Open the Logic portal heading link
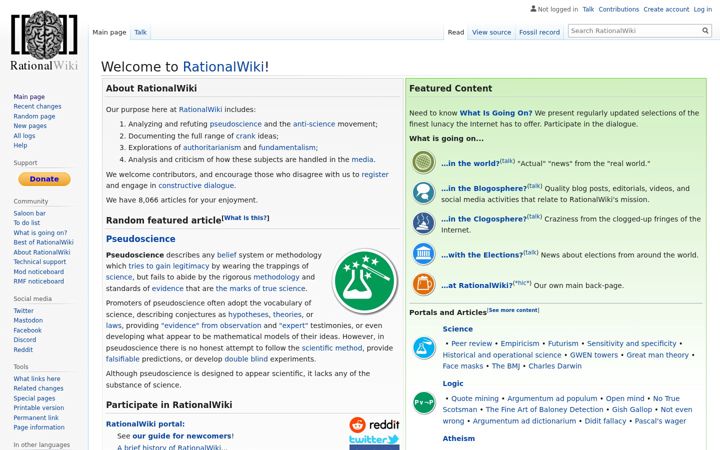Image resolution: width=720 pixels, height=450 pixels. 453,383
